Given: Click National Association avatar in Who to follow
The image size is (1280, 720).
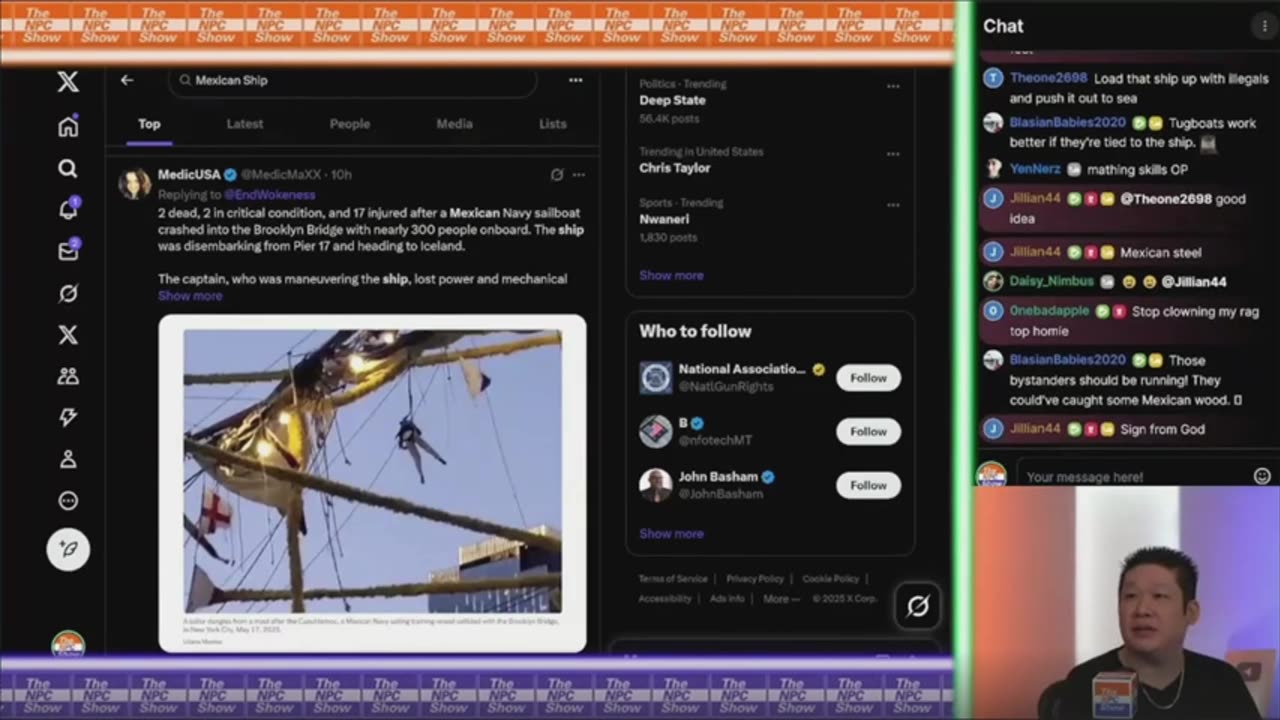Looking at the screenshot, I should 656,378.
